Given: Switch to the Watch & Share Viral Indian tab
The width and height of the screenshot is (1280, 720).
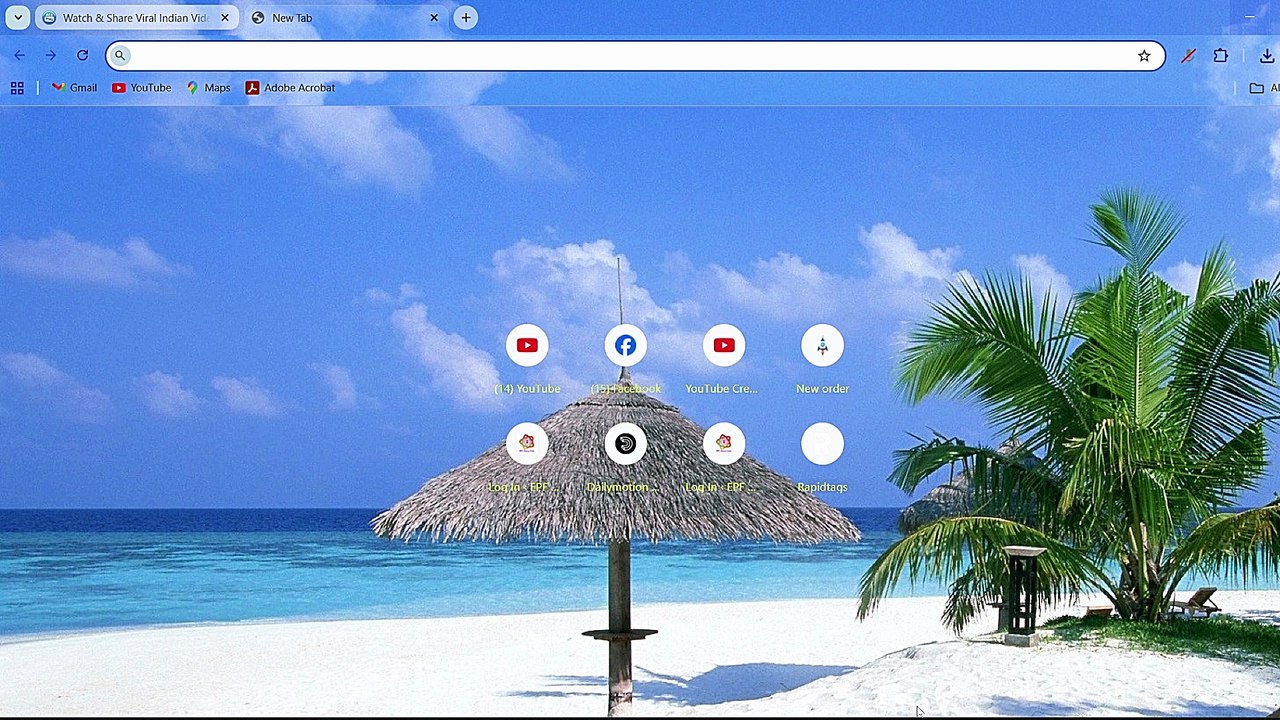Looking at the screenshot, I should click(x=136, y=18).
